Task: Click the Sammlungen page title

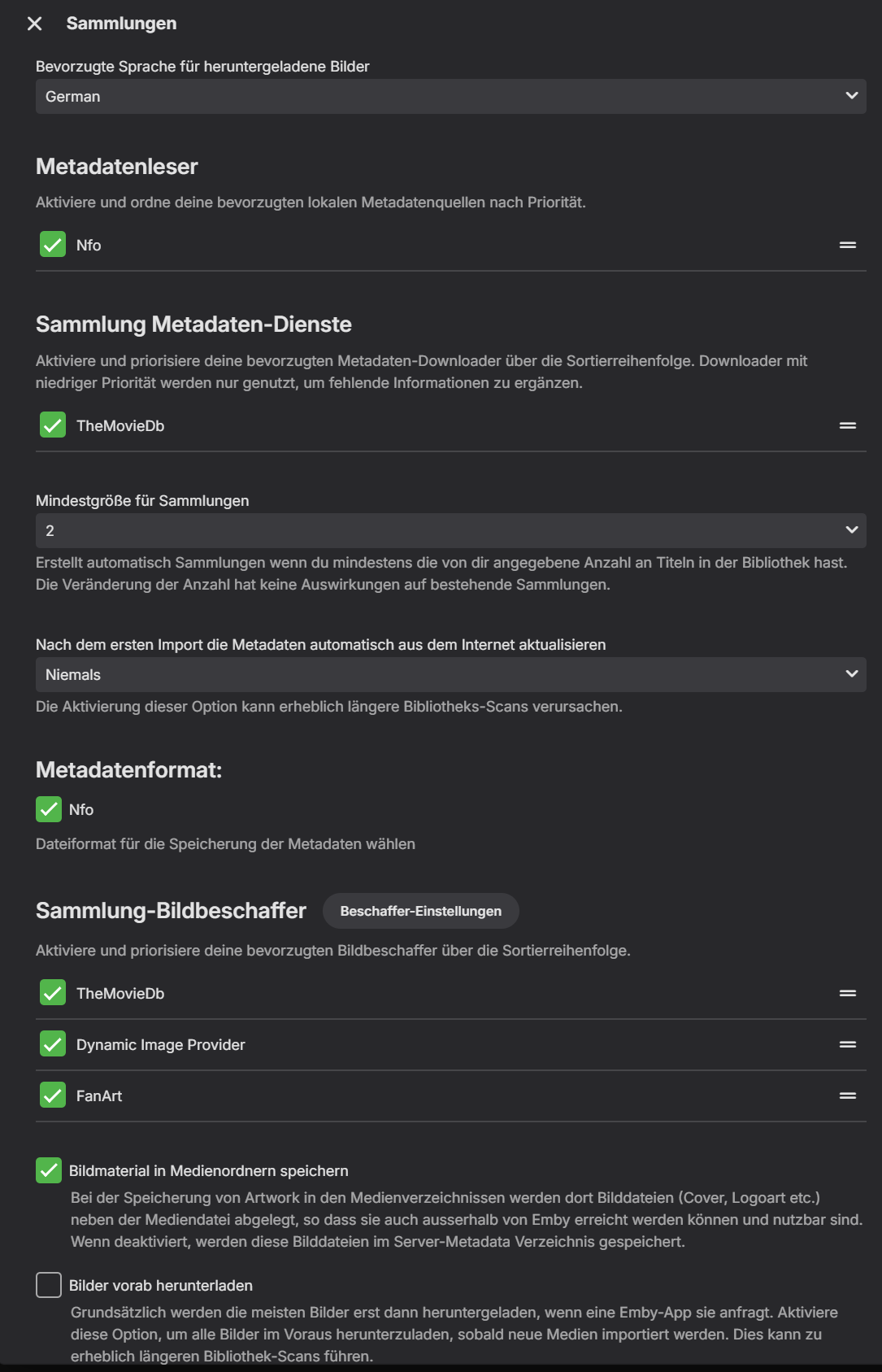Action: point(121,24)
